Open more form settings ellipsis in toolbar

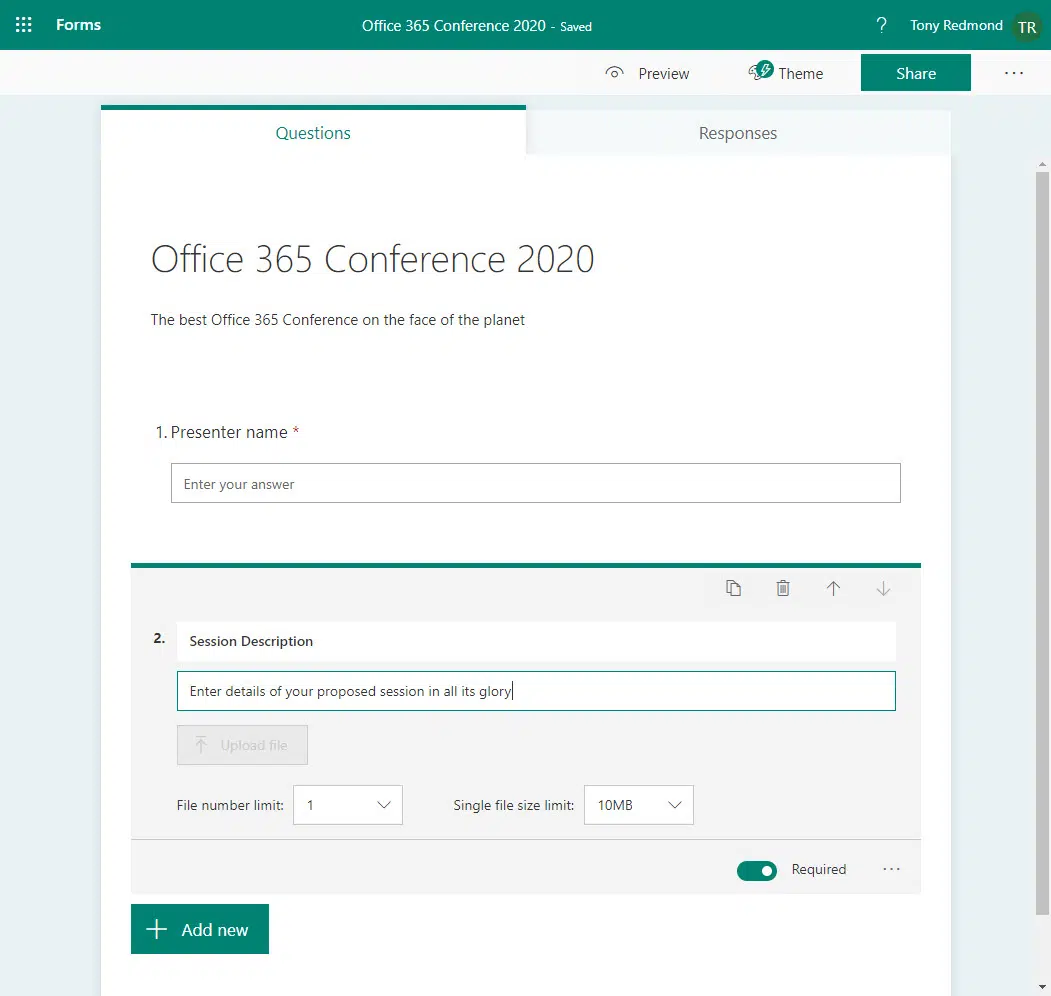tap(1013, 73)
